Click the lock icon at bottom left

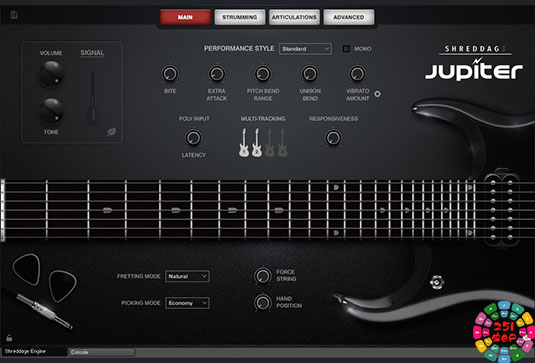[x=9, y=338]
